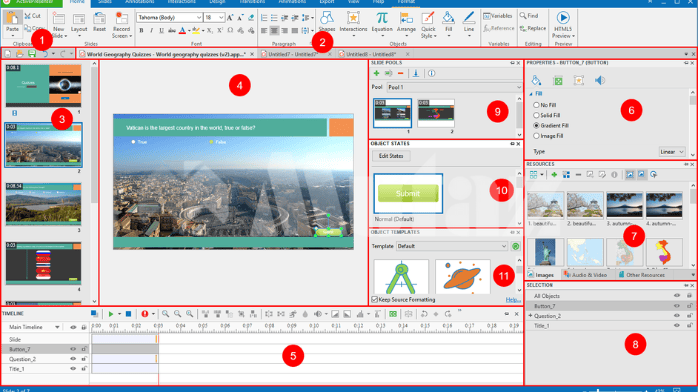Select compass object template

tap(401, 277)
